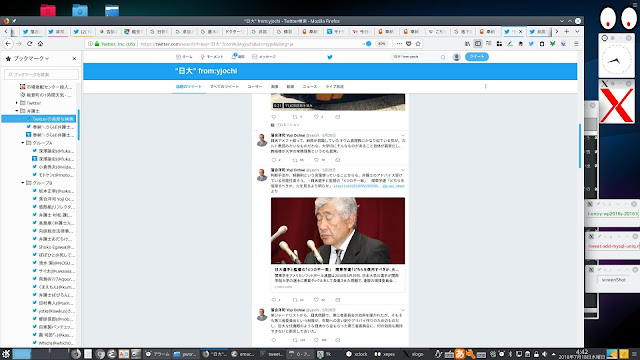640x360 pixels.
Task: Open the ホーム link on Twitter
Action: [184, 57]
